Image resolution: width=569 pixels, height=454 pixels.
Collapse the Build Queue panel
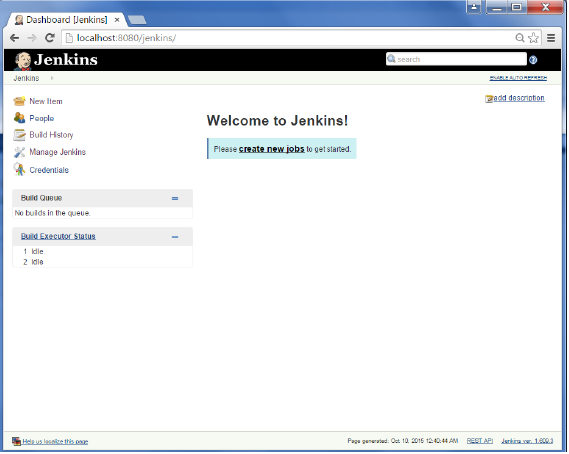(x=175, y=199)
